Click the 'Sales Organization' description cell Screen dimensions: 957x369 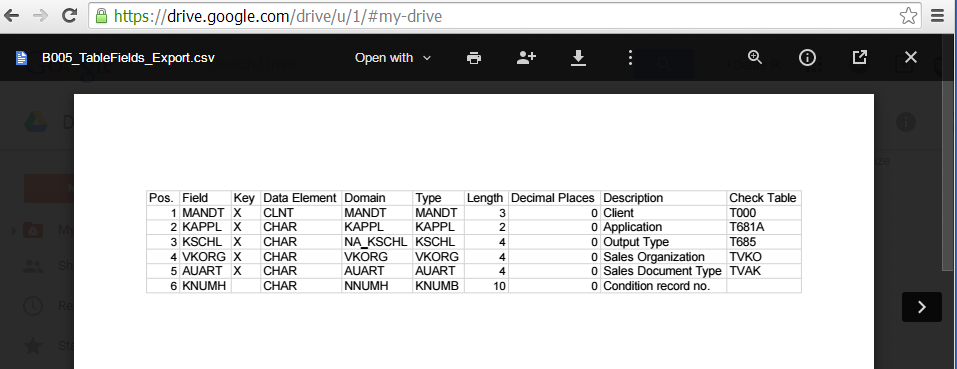[x=663, y=257]
